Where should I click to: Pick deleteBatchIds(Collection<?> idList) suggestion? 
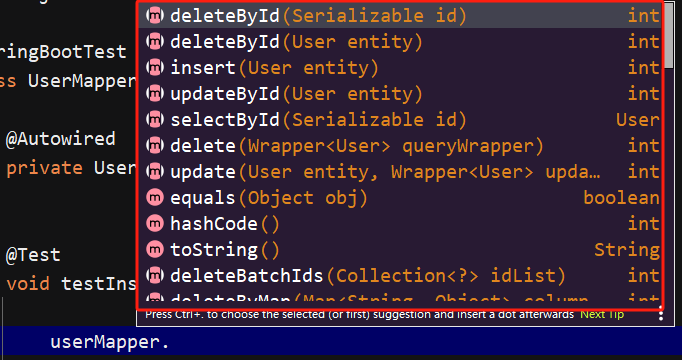[x=400, y=276]
